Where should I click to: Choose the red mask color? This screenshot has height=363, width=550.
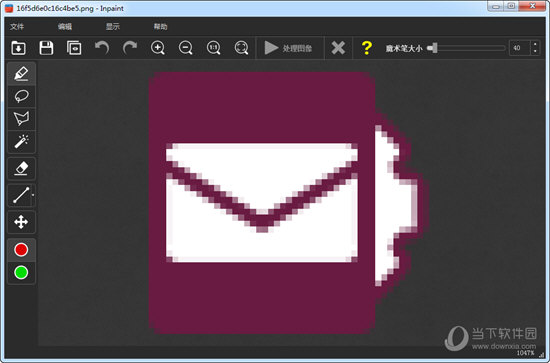[x=21, y=250]
